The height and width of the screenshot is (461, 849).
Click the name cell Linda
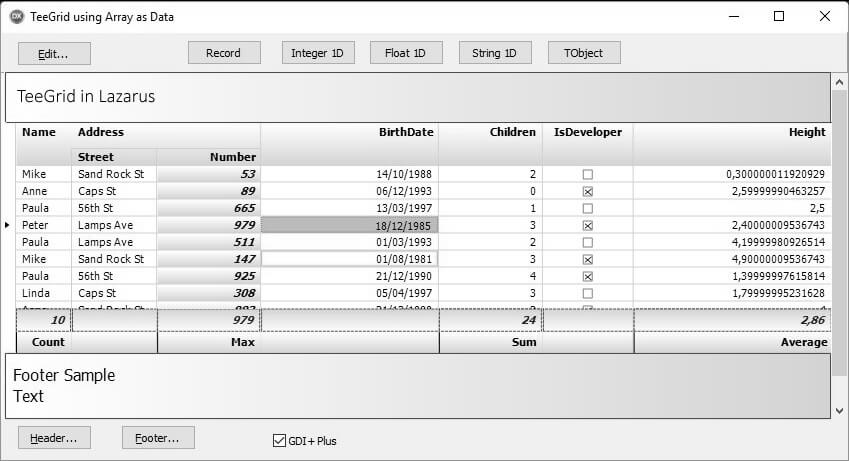tap(44, 293)
